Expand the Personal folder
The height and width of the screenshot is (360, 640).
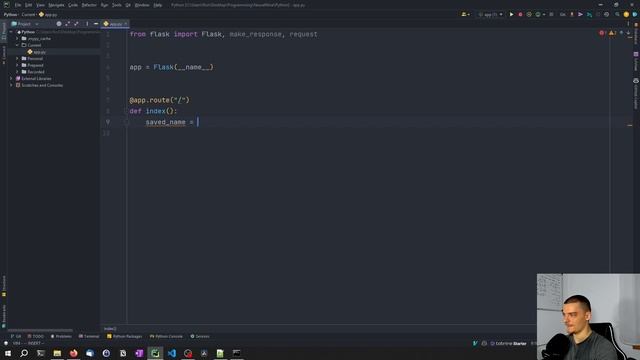pyautogui.click(x=17, y=58)
